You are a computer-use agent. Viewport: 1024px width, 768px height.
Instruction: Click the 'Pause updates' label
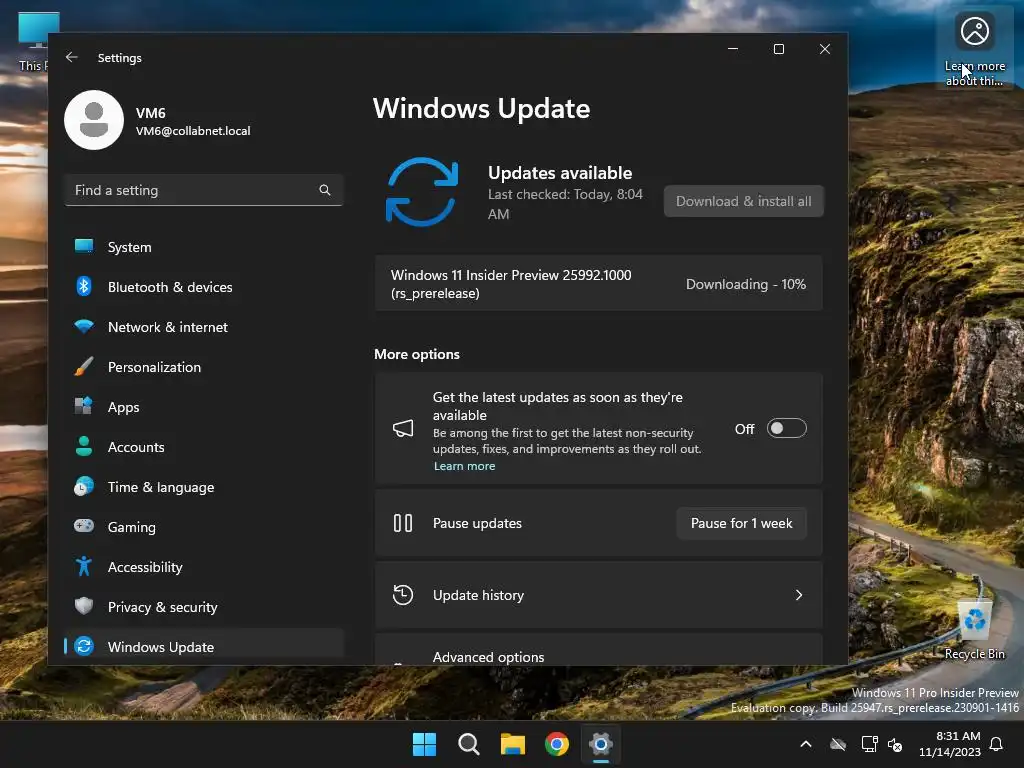pyautogui.click(x=477, y=523)
